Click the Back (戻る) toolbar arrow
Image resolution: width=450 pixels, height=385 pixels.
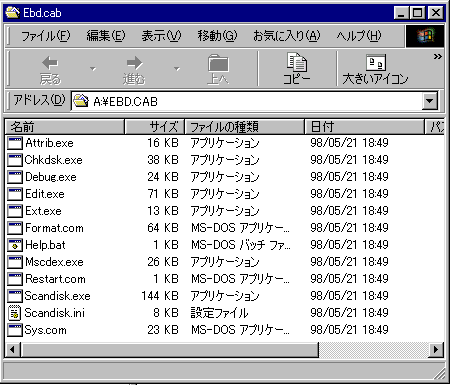click(x=50, y=62)
